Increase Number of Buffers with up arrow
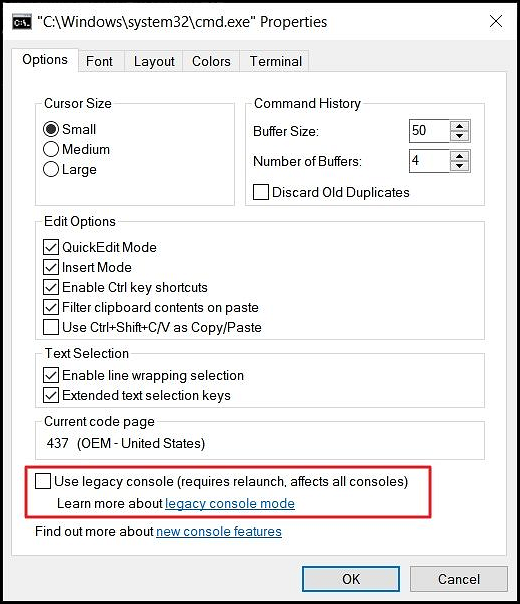520x604 pixels. pyautogui.click(x=459, y=156)
